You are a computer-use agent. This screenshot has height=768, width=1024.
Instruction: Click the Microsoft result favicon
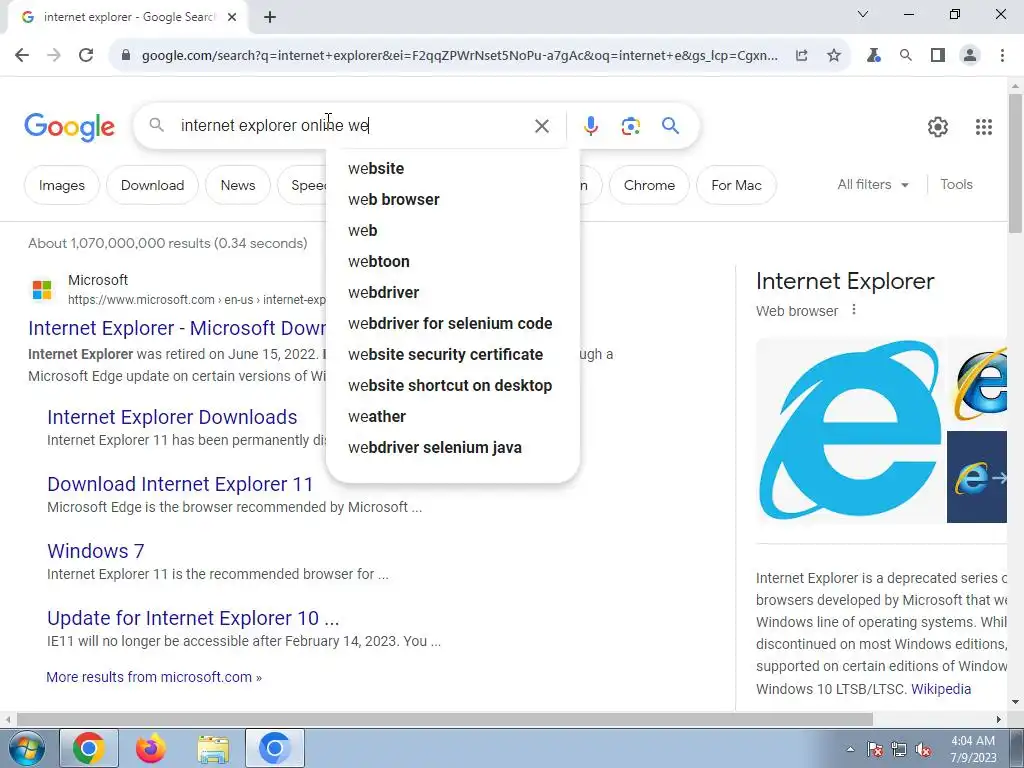coord(42,289)
